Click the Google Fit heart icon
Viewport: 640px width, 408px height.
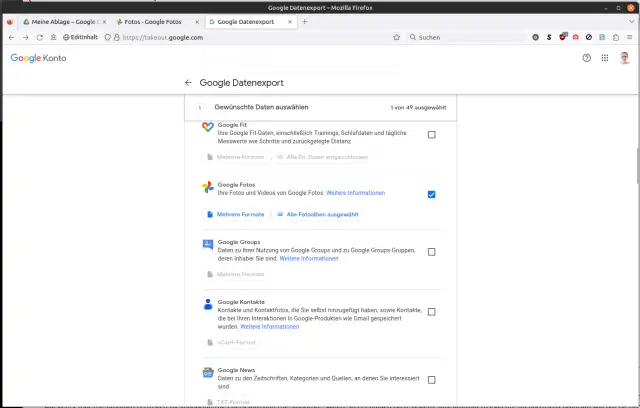(208, 126)
